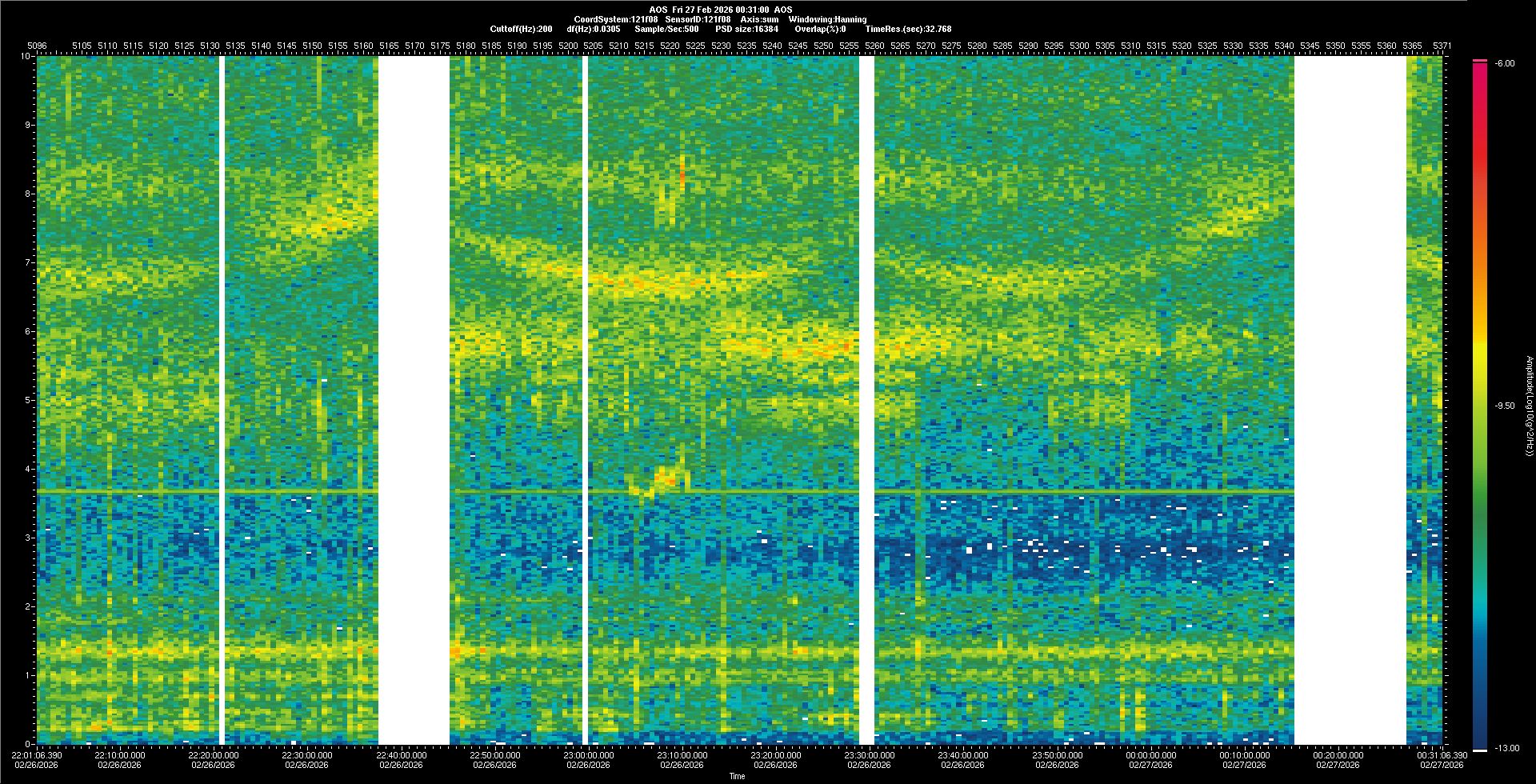Select the 'Cuttoff(Hz):200' parameter text
The image size is (1536, 784).
tap(521, 29)
